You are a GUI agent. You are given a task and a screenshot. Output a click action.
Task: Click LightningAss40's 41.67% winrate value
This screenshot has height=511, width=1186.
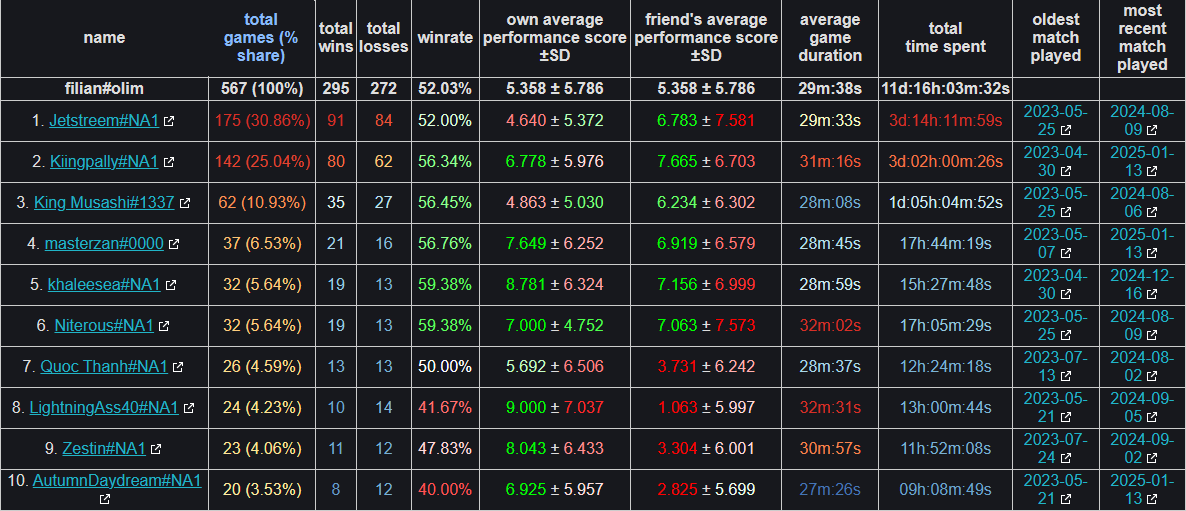[x=444, y=407]
